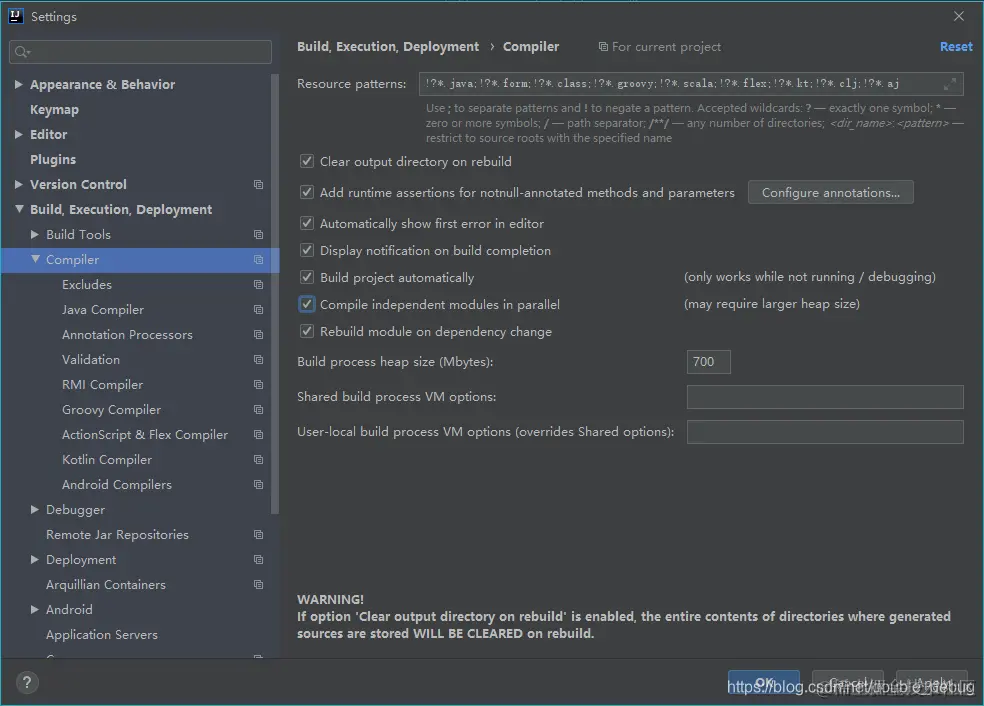Click the Shared build process VM options field
Viewport: 984px width, 706px height.
pyautogui.click(x=825, y=397)
